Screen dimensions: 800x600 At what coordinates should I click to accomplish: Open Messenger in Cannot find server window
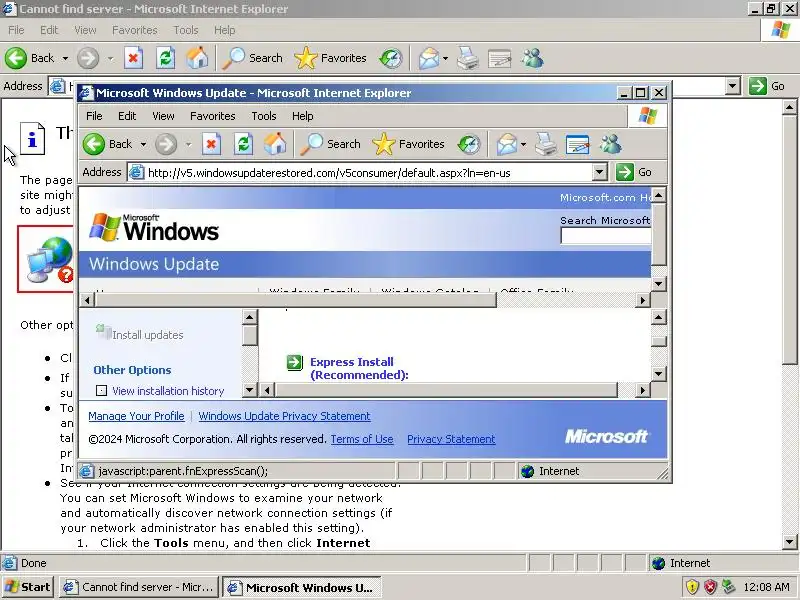(x=532, y=58)
